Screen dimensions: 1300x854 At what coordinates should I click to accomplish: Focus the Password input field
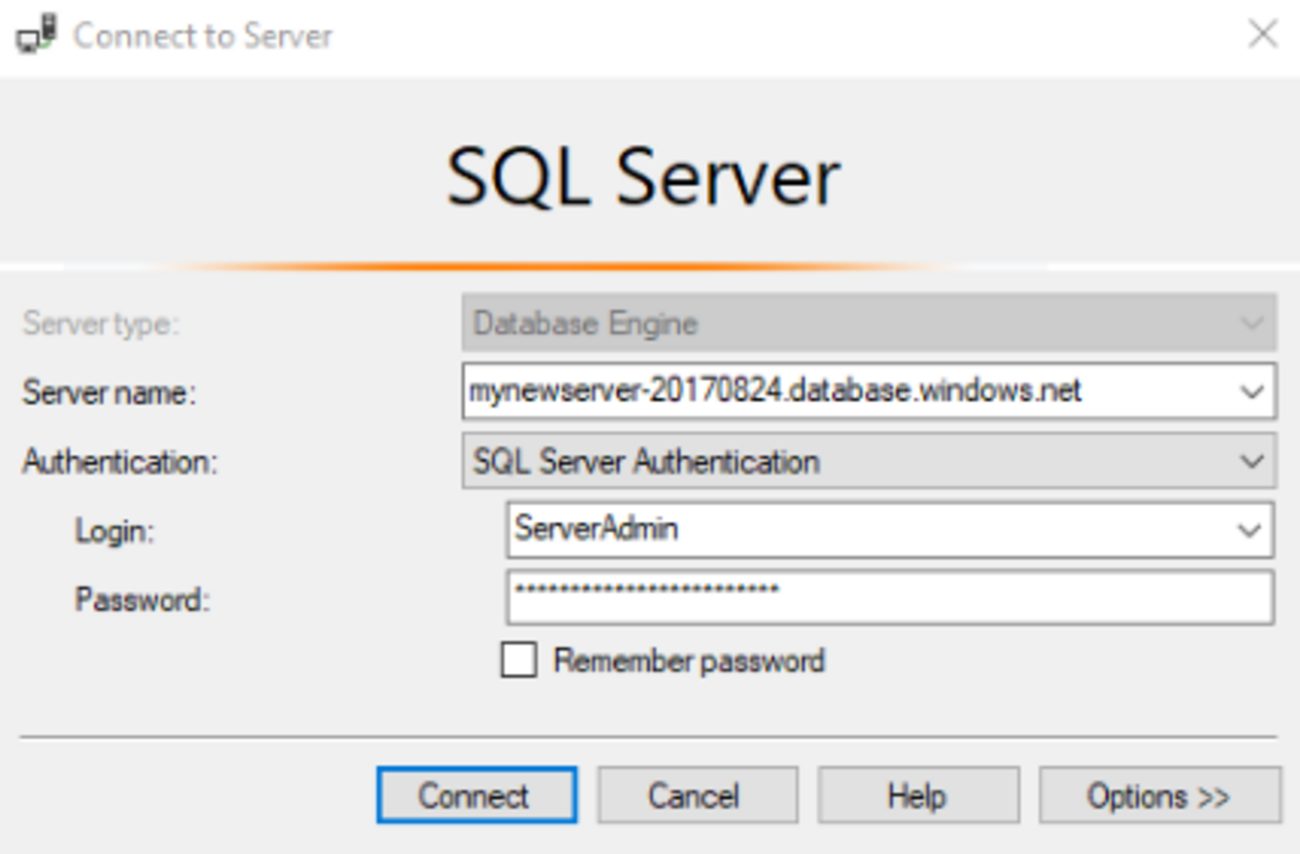click(x=890, y=597)
